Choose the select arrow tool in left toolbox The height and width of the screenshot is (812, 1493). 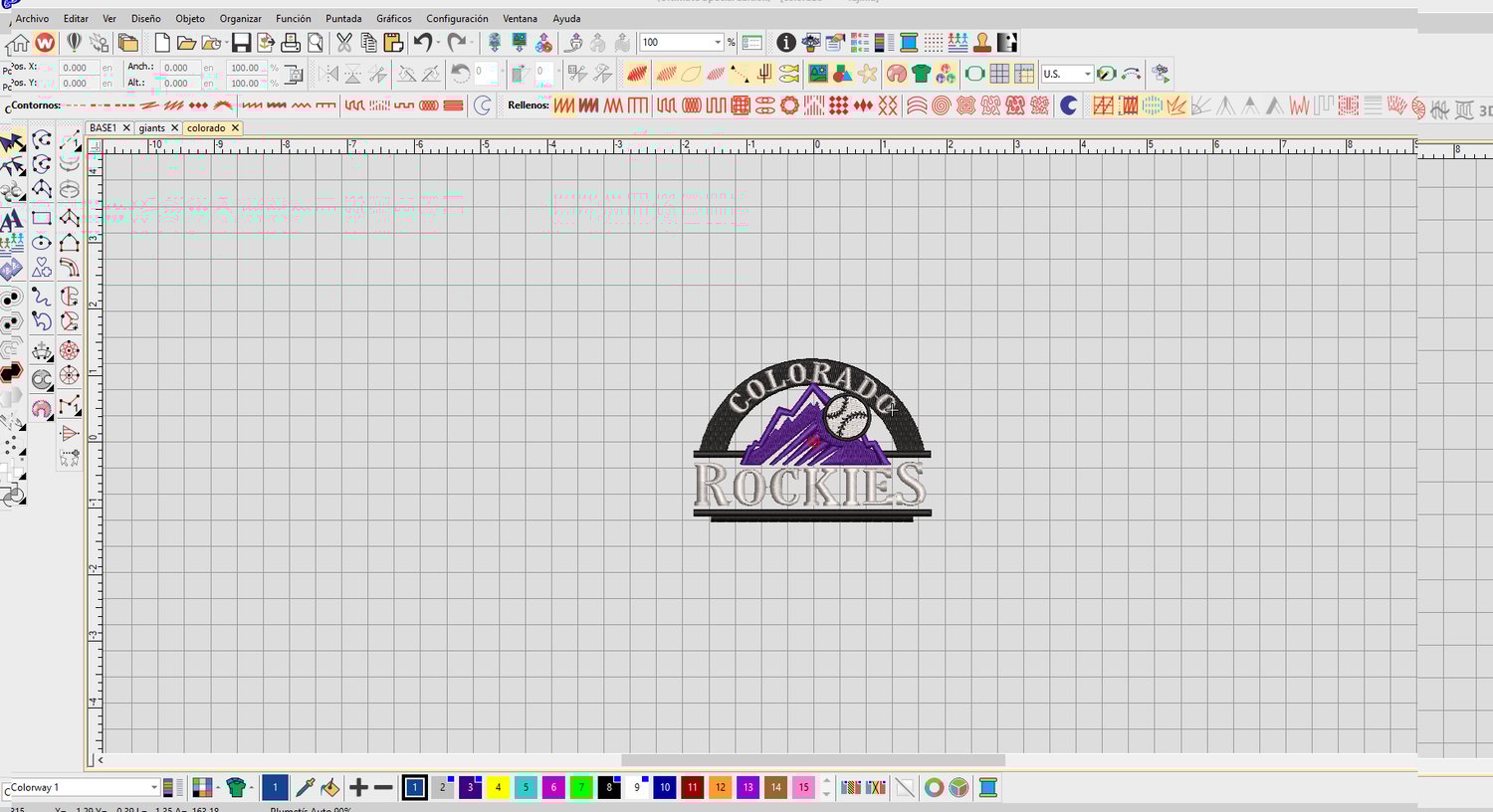click(x=12, y=142)
